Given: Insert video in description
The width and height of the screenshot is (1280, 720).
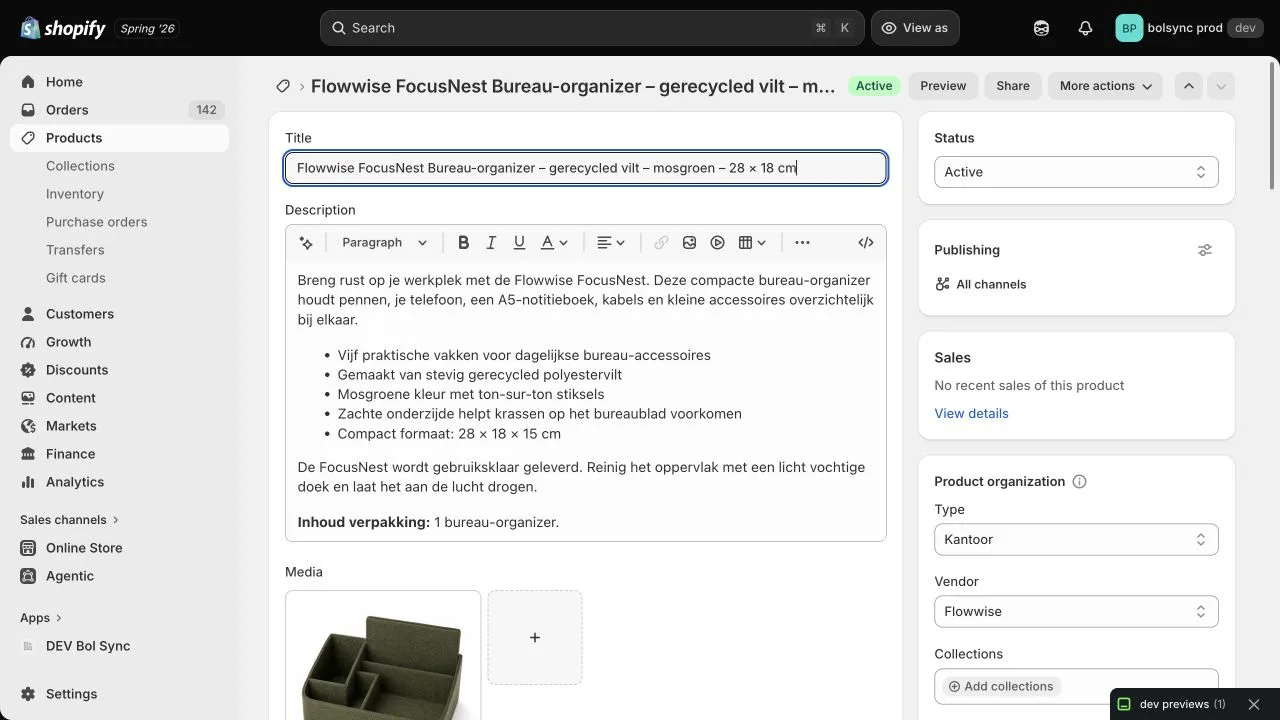Looking at the screenshot, I should 717,242.
